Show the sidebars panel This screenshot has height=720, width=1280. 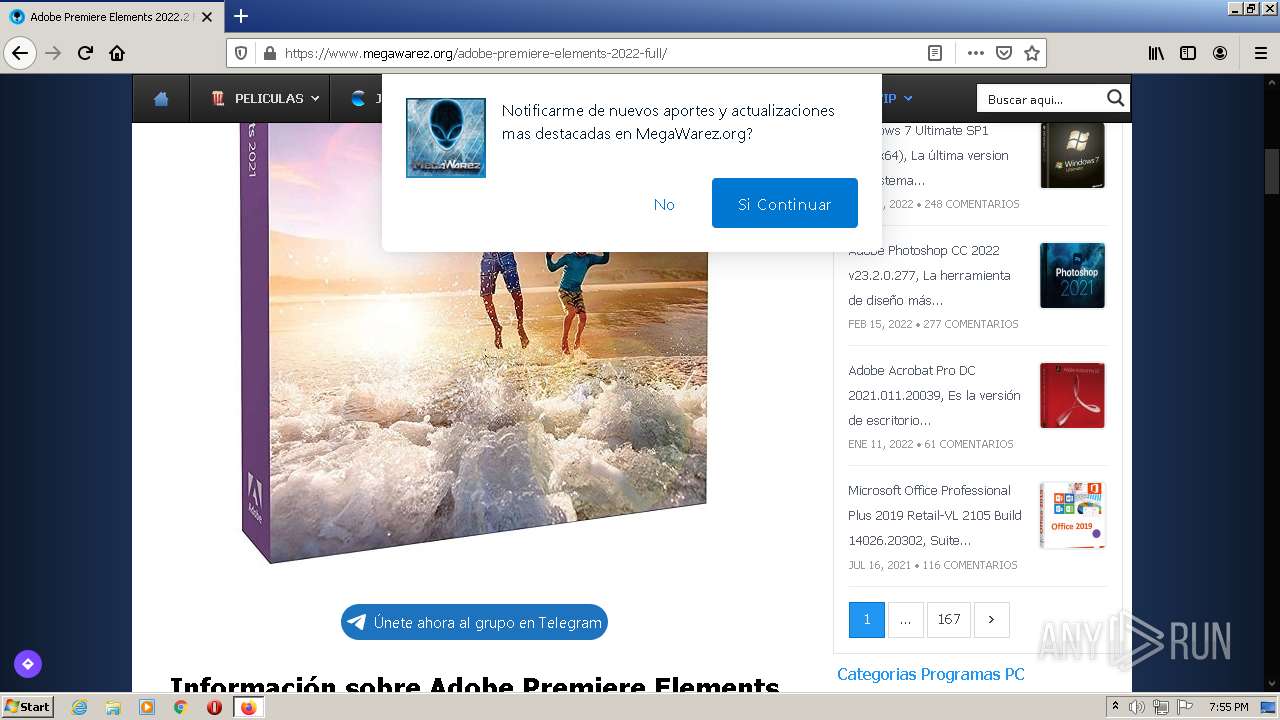(1188, 53)
